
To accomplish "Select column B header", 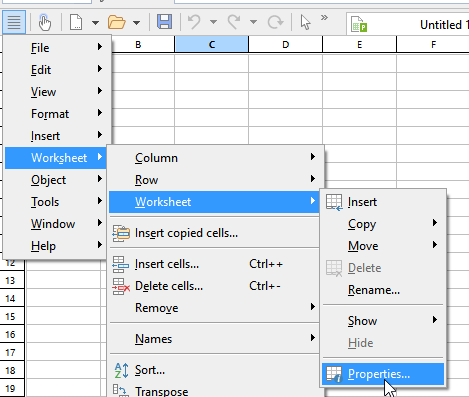I will tap(143, 44).
